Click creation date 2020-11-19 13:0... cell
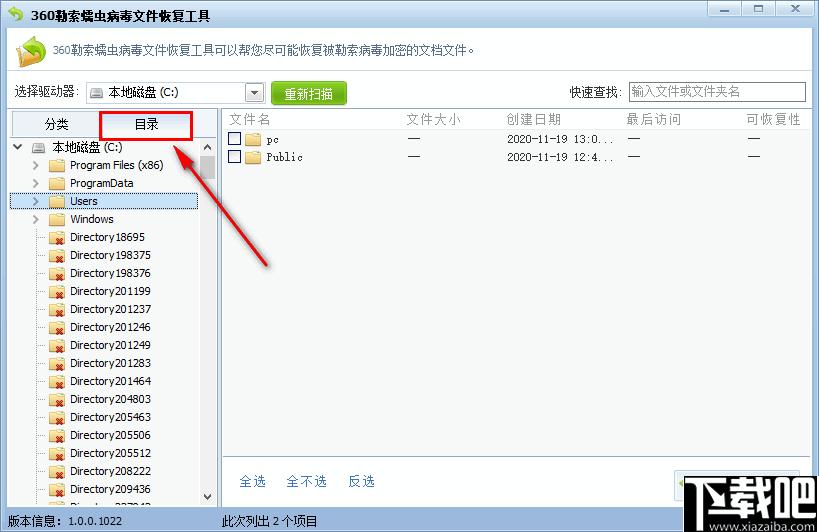 560,139
